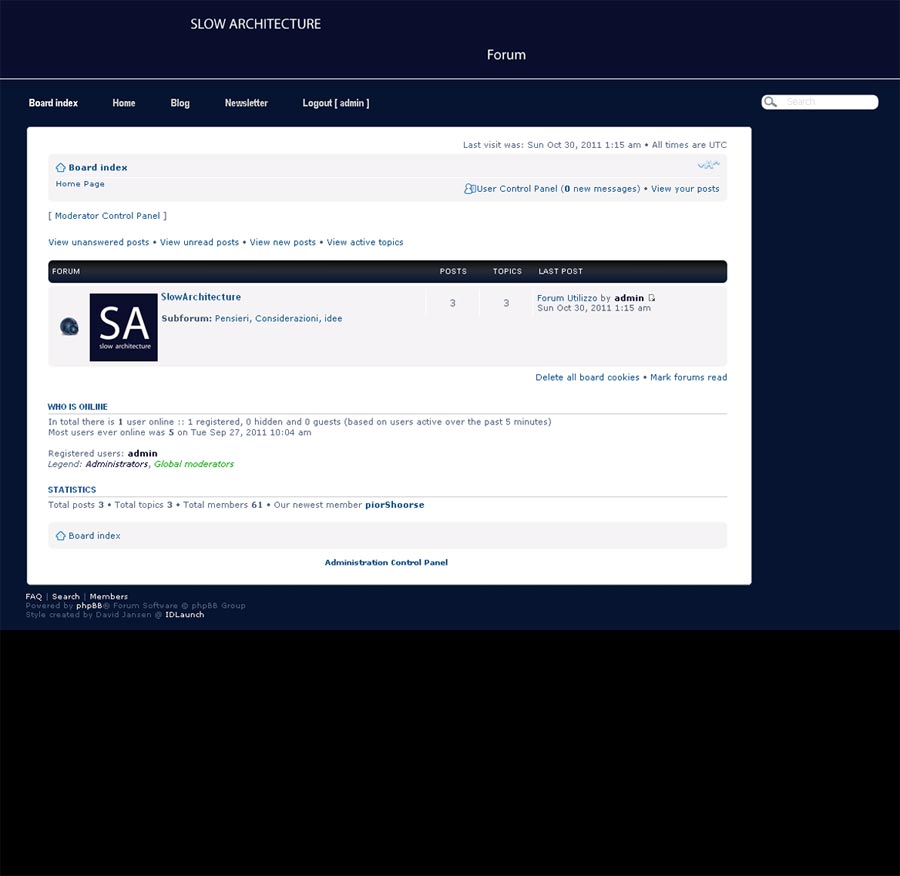This screenshot has width=900, height=876.
Task: Click Delete all board cookies
Action: 587,377
